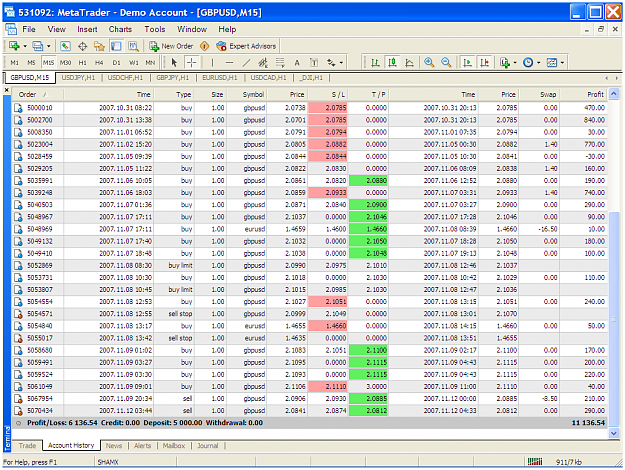
Task: Open the periodicity clock dropdown arrow
Action: pos(539,63)
